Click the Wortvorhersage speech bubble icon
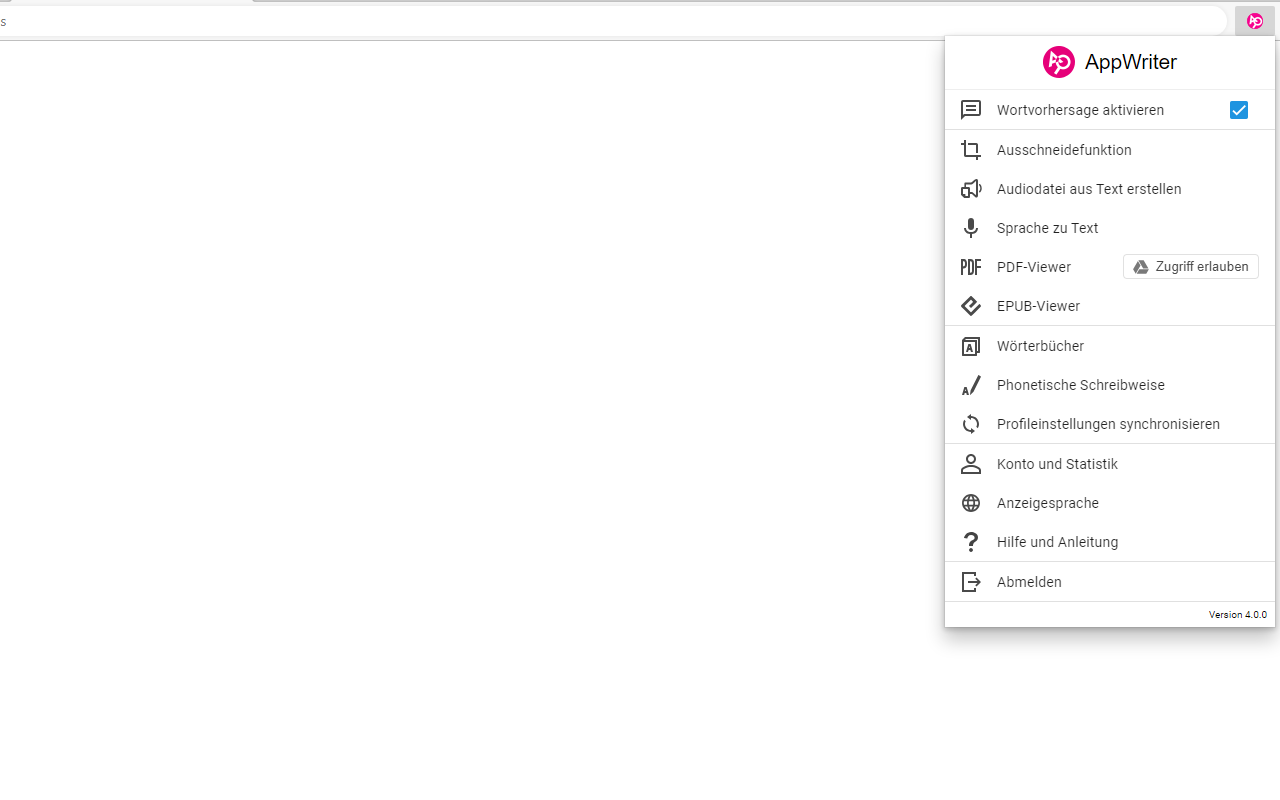The width and height of the screenshot is (1280, 800). [x=971, y=110]
